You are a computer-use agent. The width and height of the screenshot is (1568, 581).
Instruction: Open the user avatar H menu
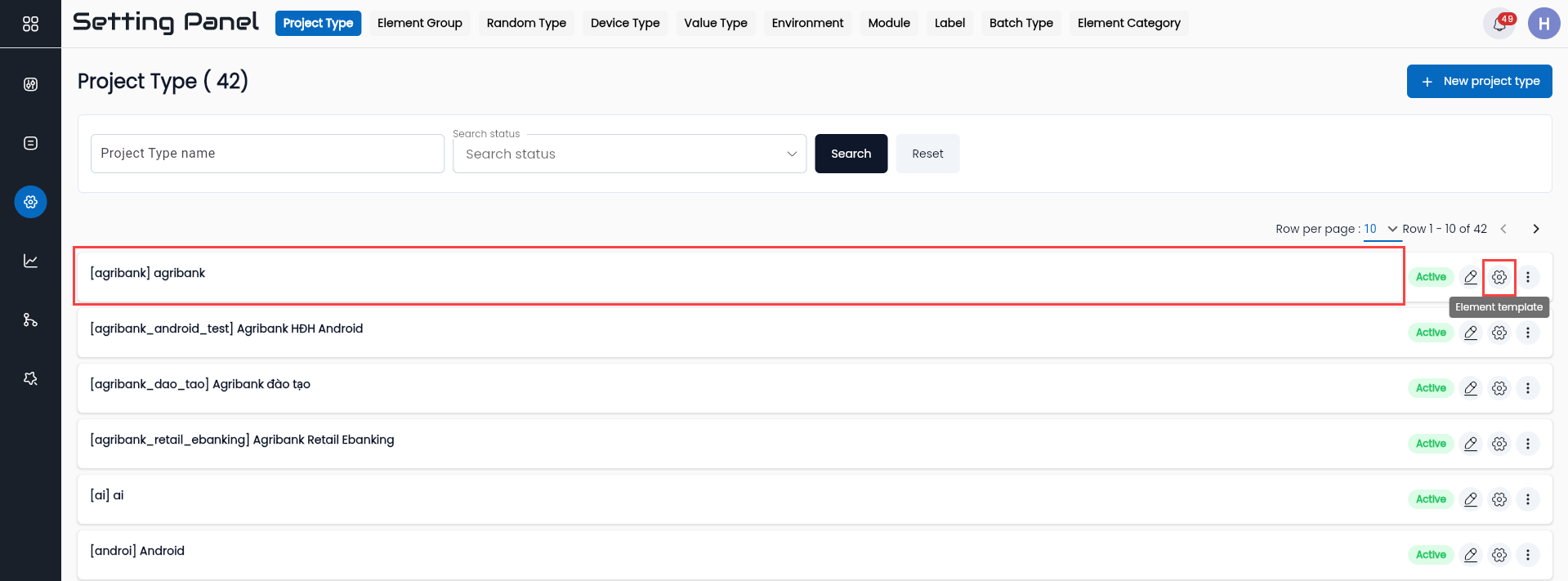[x=1543, y=24]
